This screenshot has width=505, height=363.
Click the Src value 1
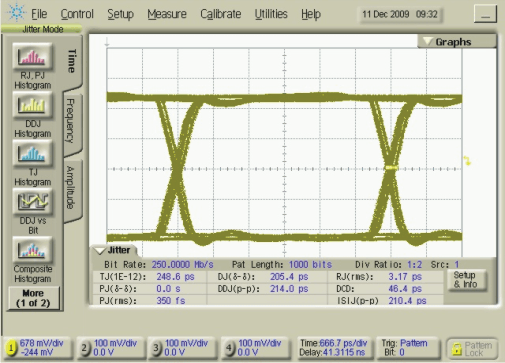(x=457, y=265)
